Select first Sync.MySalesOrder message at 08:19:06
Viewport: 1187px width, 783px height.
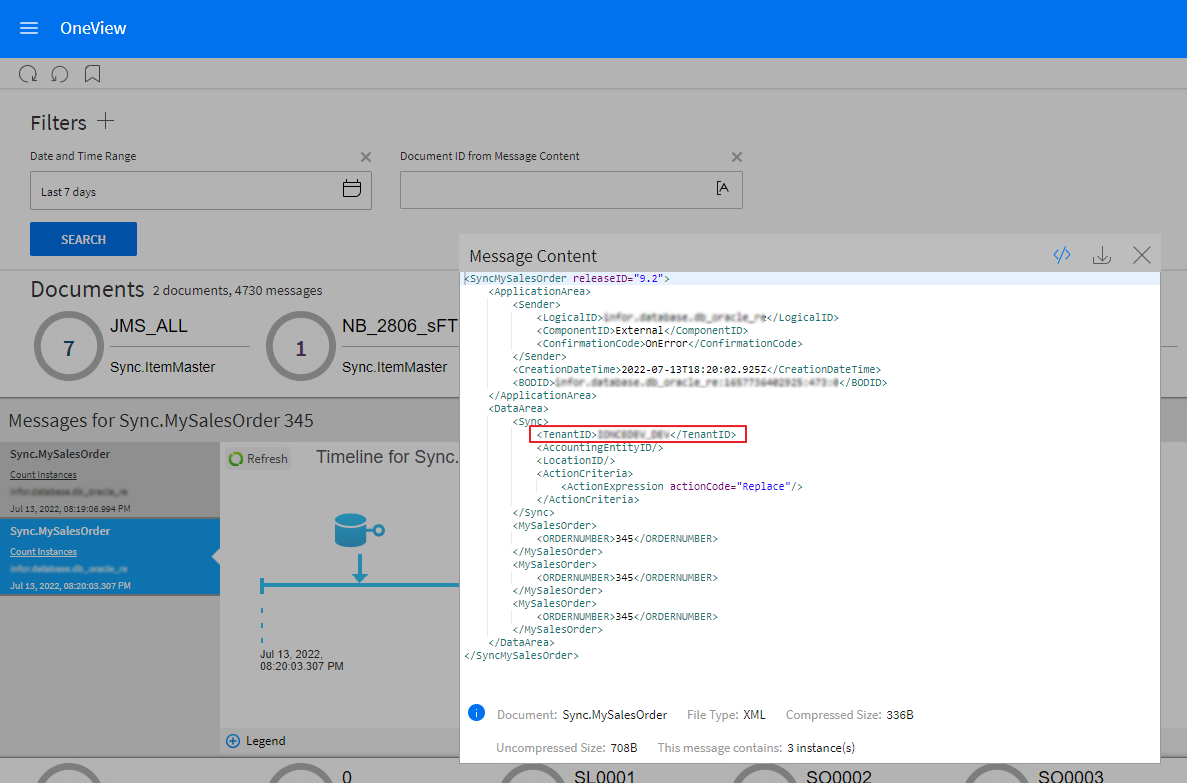click(110, 480)
